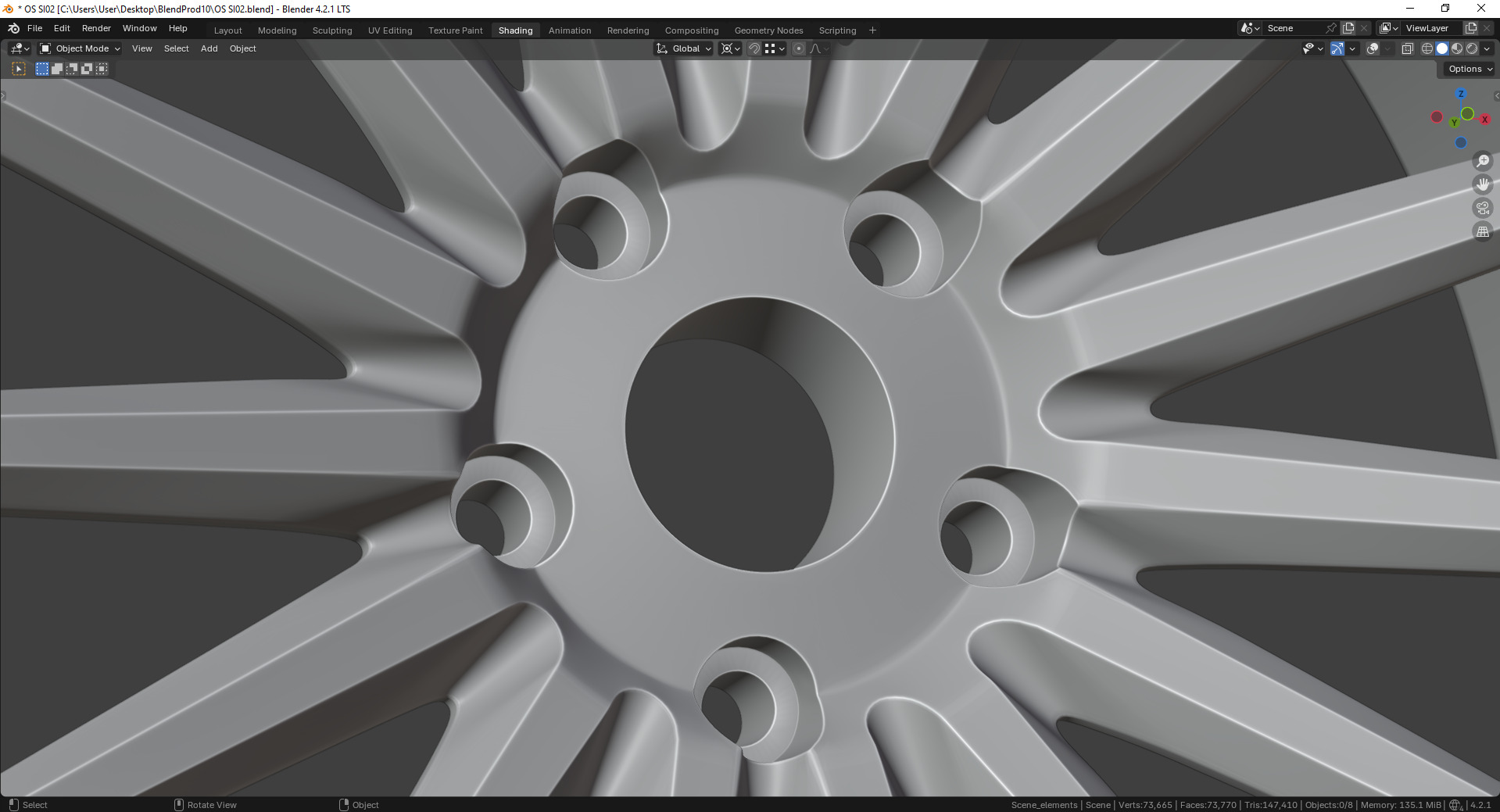Choose Intersect selection mode icon
Screen dimensions: 1500x812
click(102, 69)
